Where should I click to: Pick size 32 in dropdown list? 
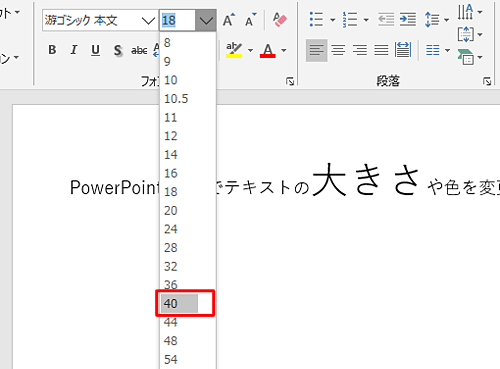188,266
